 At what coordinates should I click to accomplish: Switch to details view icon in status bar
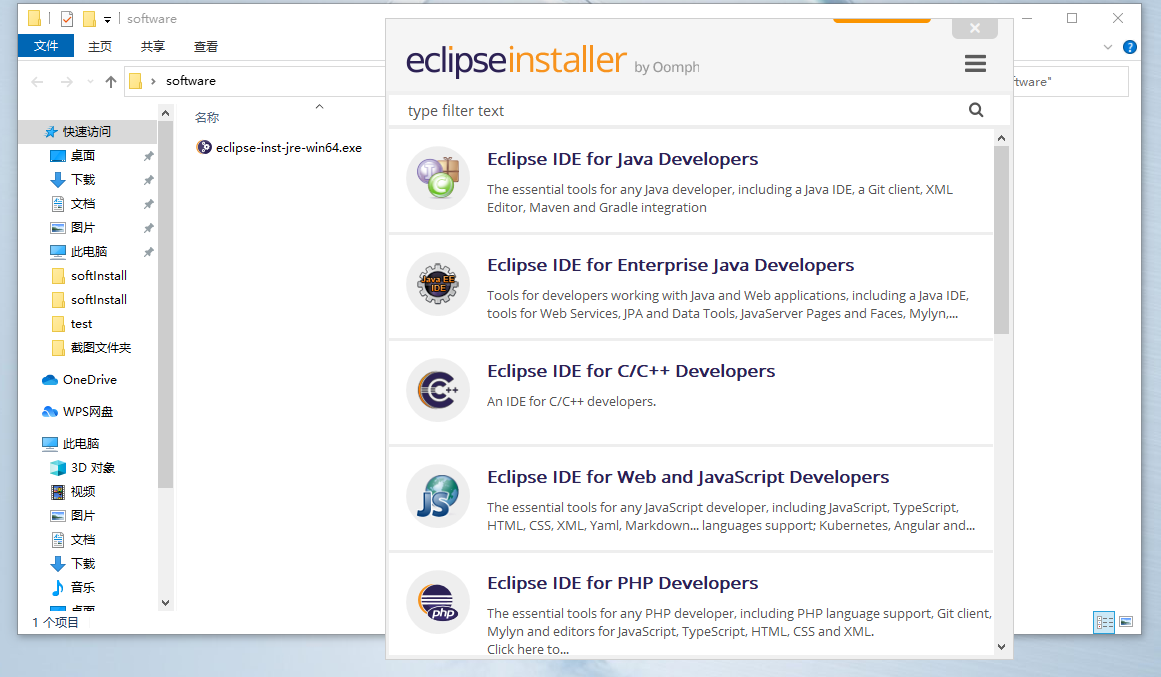1104,622
